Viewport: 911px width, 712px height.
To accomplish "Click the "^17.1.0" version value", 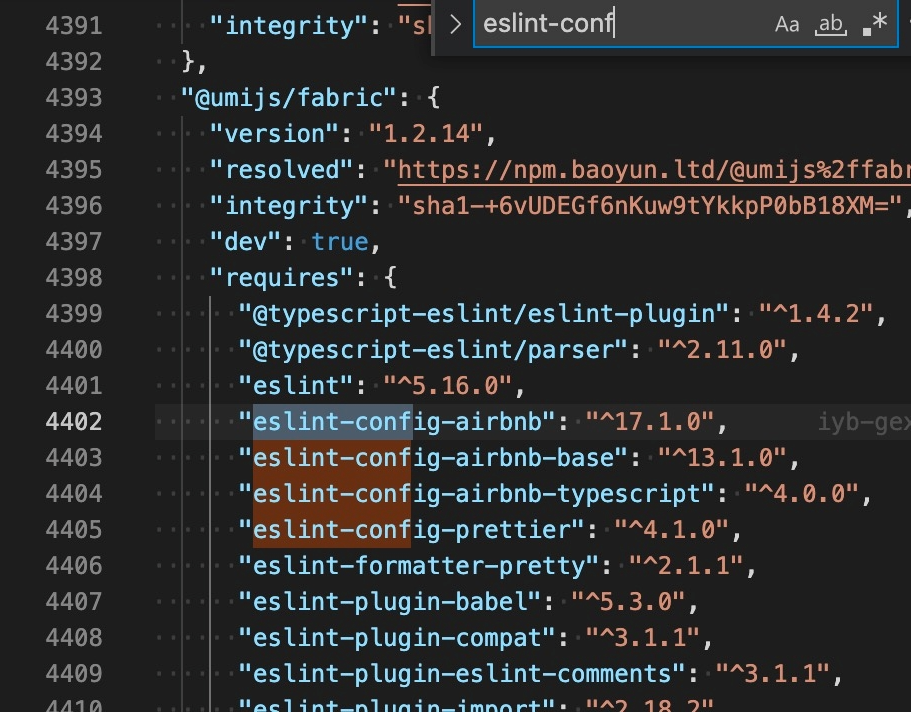I will click(x=650, y=421).
